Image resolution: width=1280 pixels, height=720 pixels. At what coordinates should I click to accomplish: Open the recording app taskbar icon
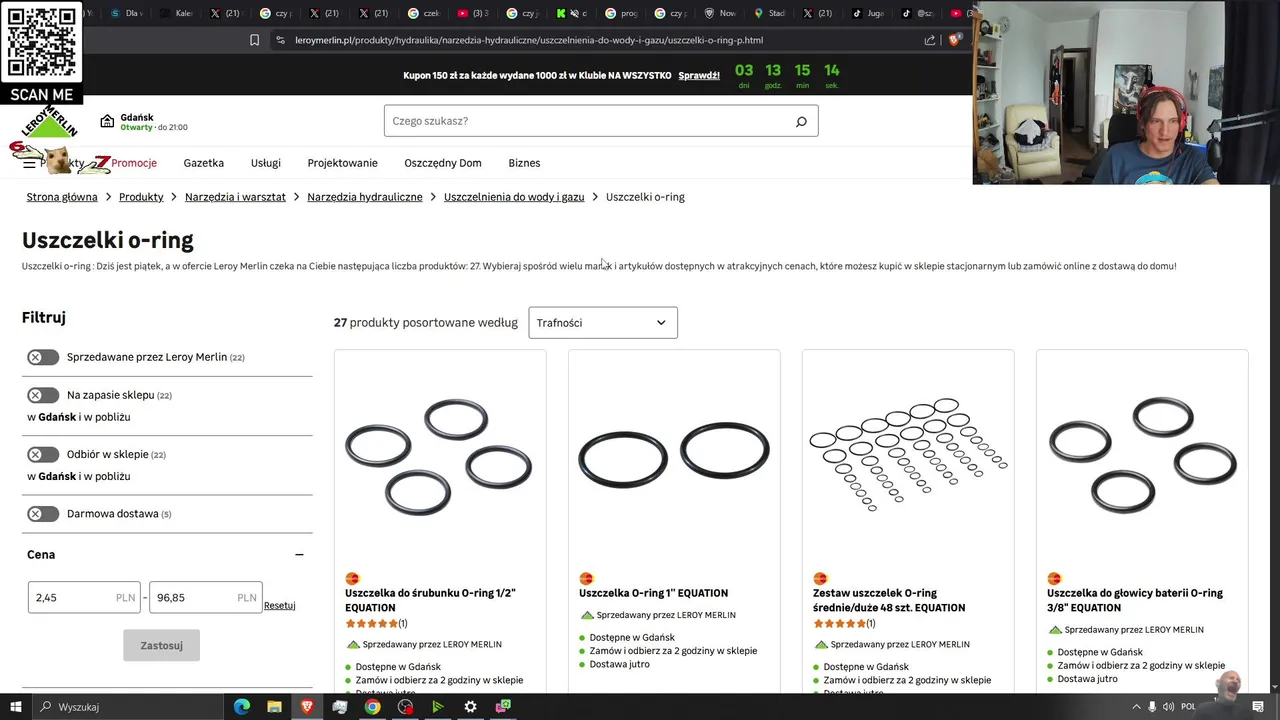(405, 707)
